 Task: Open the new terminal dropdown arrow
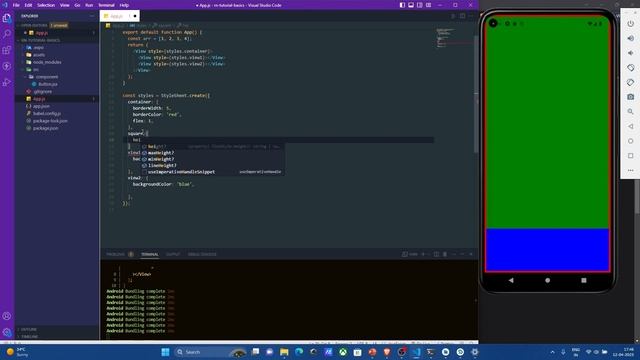pos(428,254)
